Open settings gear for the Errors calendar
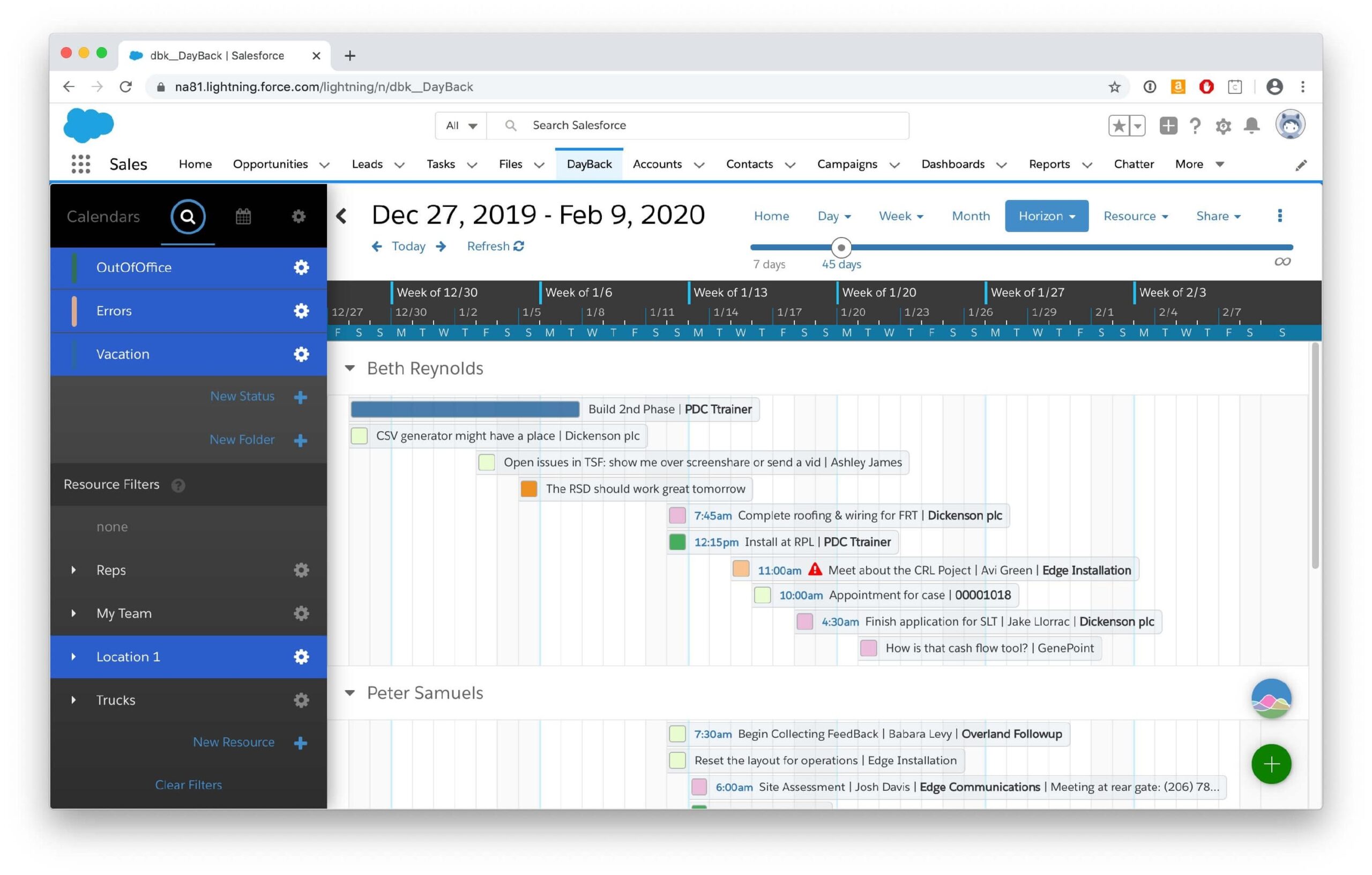Viewport: 1372px width, 875px height. [x=301, y=310]
